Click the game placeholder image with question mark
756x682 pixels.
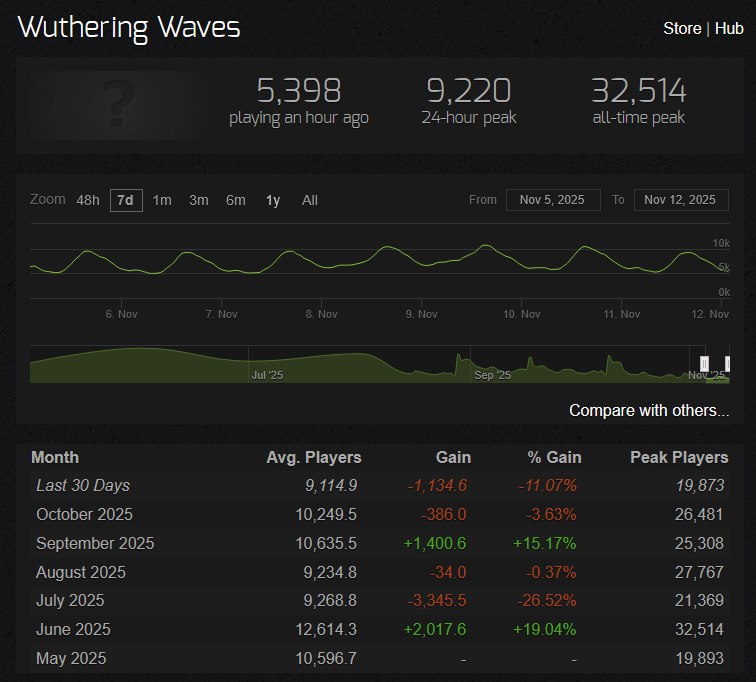click(120, 105)
